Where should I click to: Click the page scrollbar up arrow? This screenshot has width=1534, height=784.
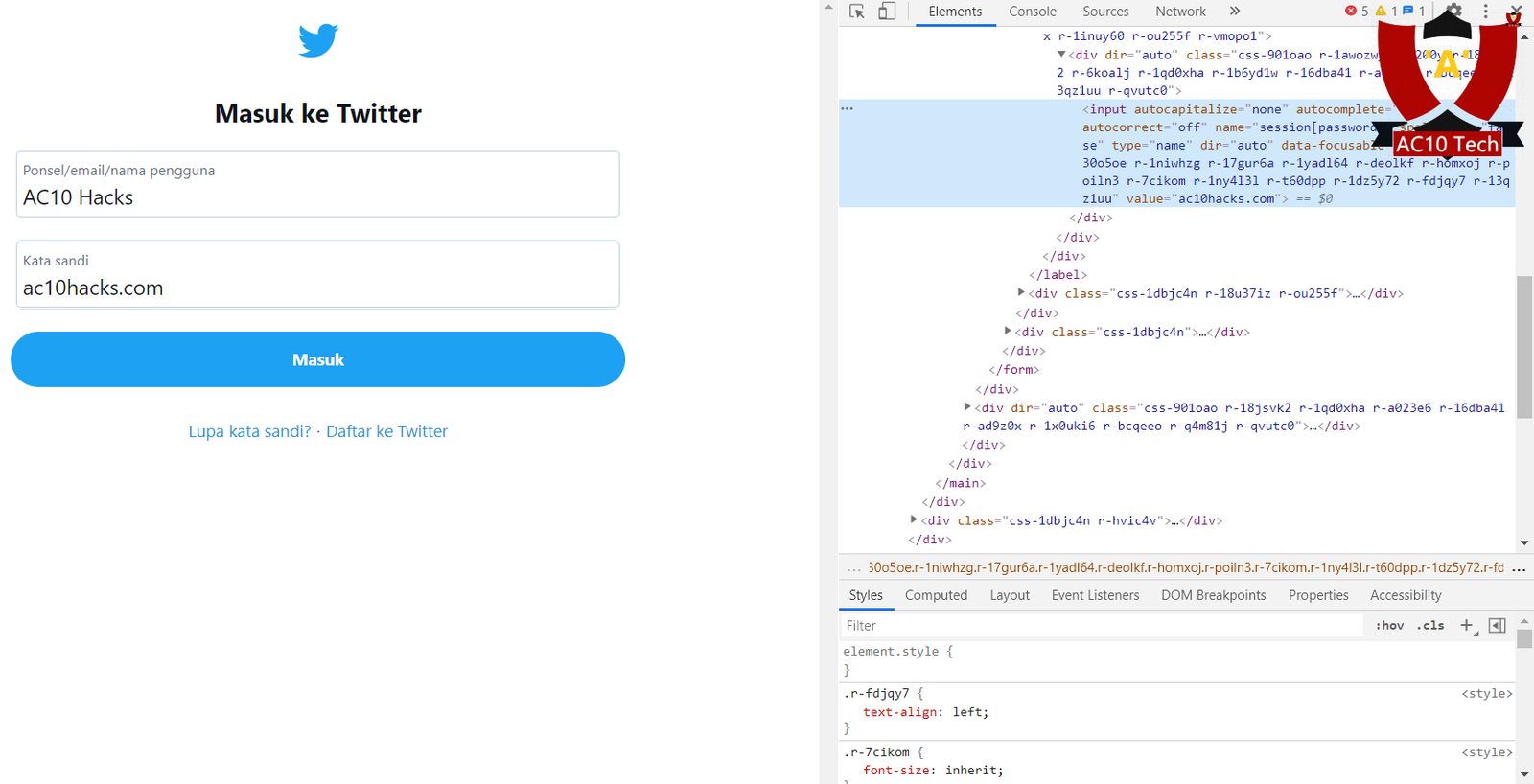(x=828, y=8)
